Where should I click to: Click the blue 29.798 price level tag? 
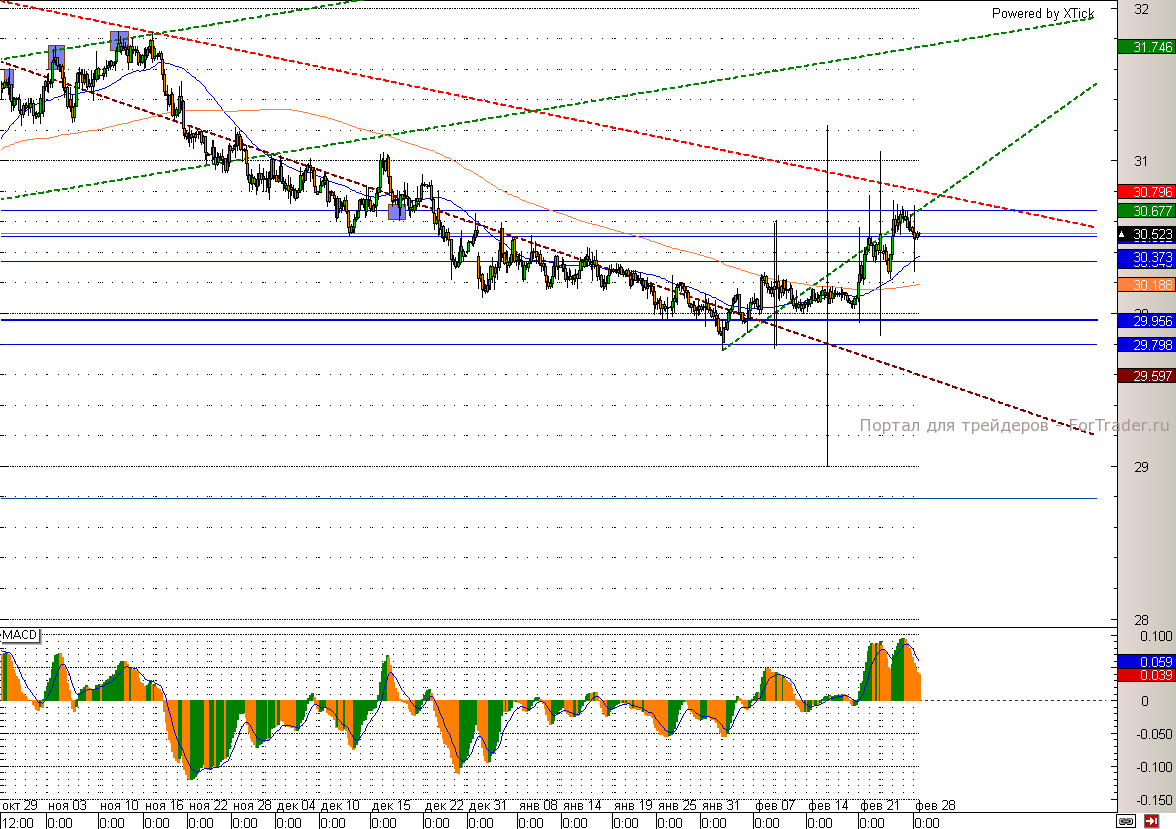tap(1145, 345)
